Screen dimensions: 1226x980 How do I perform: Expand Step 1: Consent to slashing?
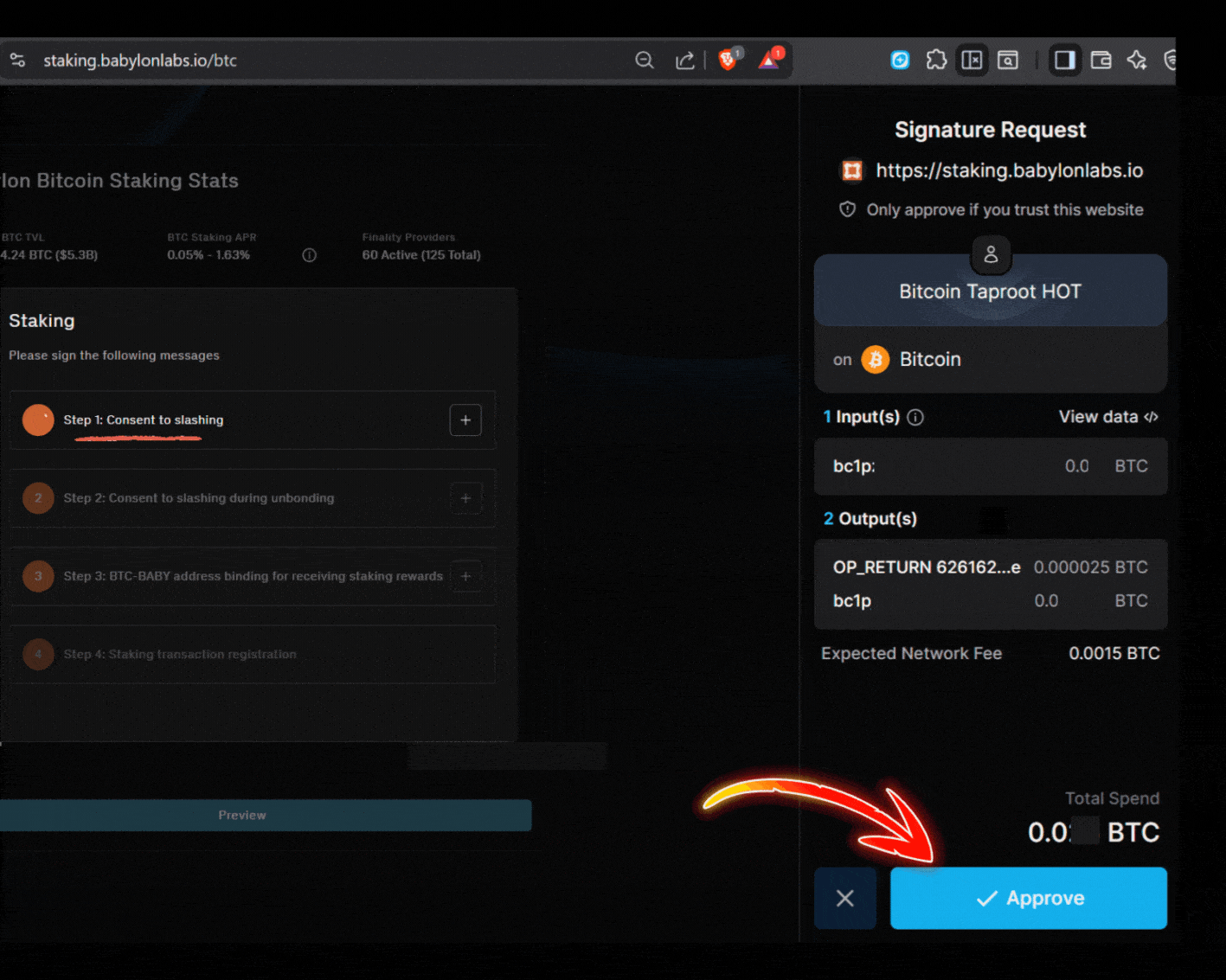coord(465,420)
